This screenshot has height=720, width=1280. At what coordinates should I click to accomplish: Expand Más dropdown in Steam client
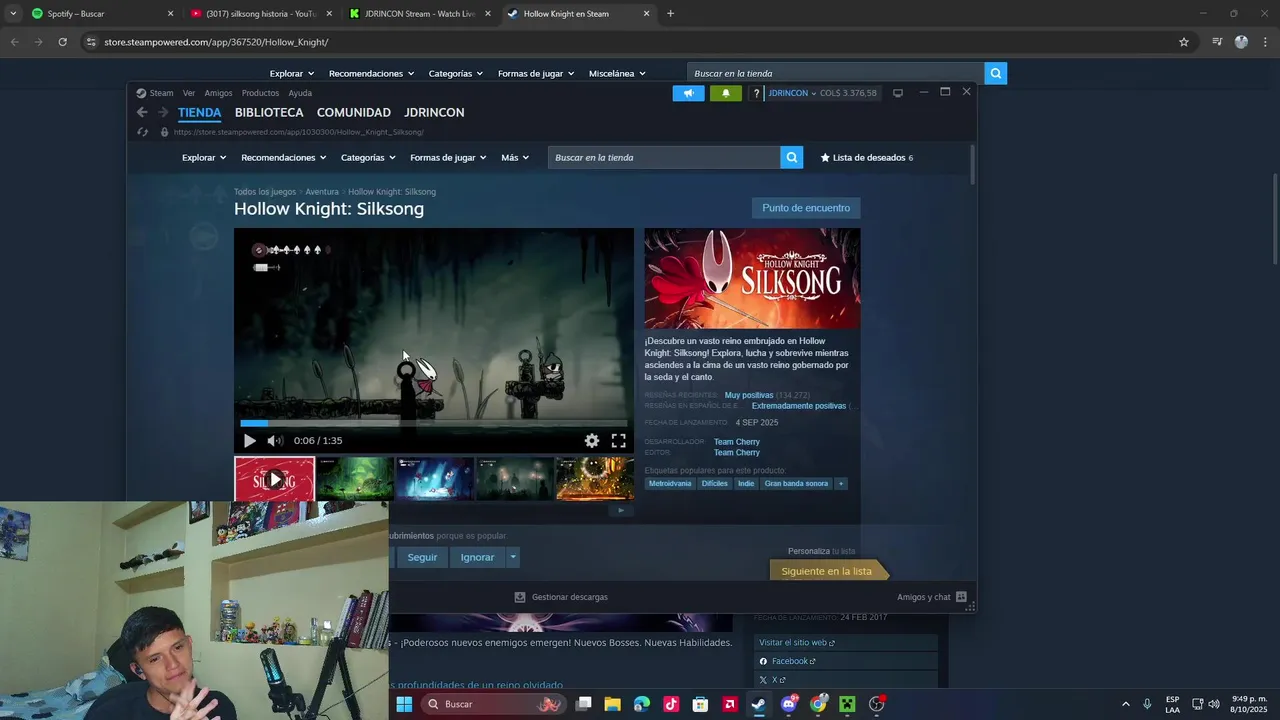tap(515, 157)
